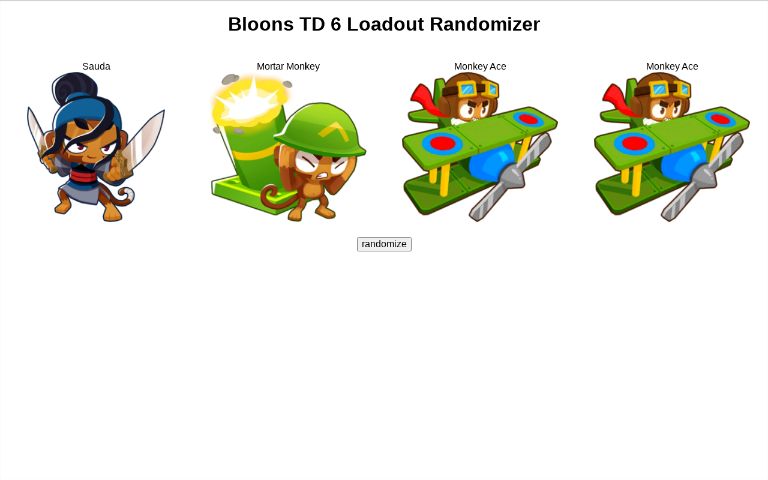Click the rightmost Monkey Ace plane image
The width and height of the screenshot is (768, 480).
coord(672,147)
